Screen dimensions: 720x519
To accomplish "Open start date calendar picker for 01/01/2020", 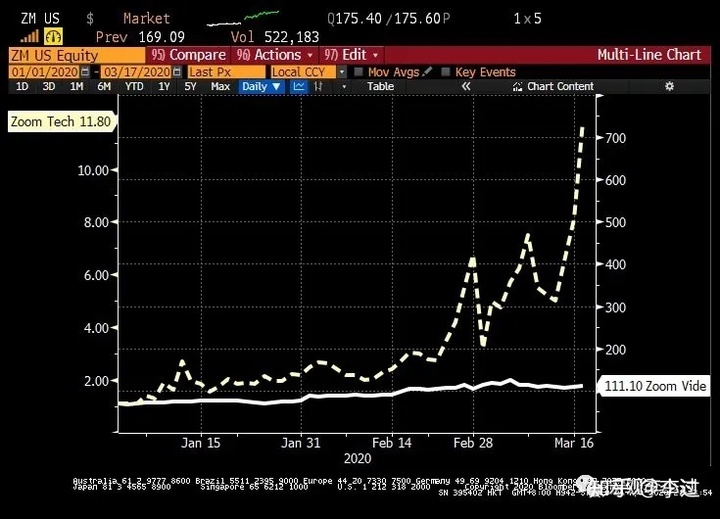I will click(83, 72).
